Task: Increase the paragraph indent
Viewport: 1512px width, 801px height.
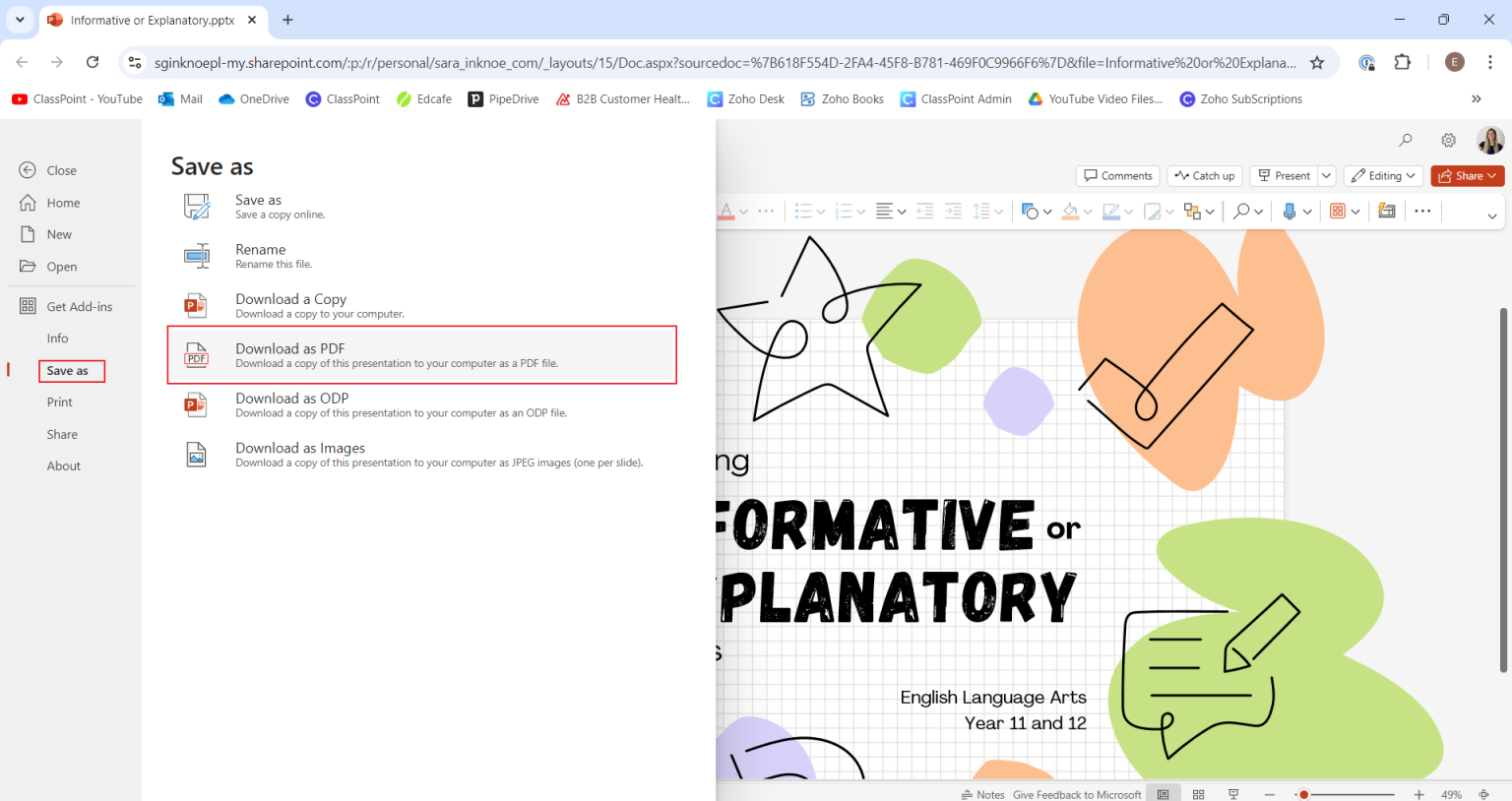Action: click(953, 211)
